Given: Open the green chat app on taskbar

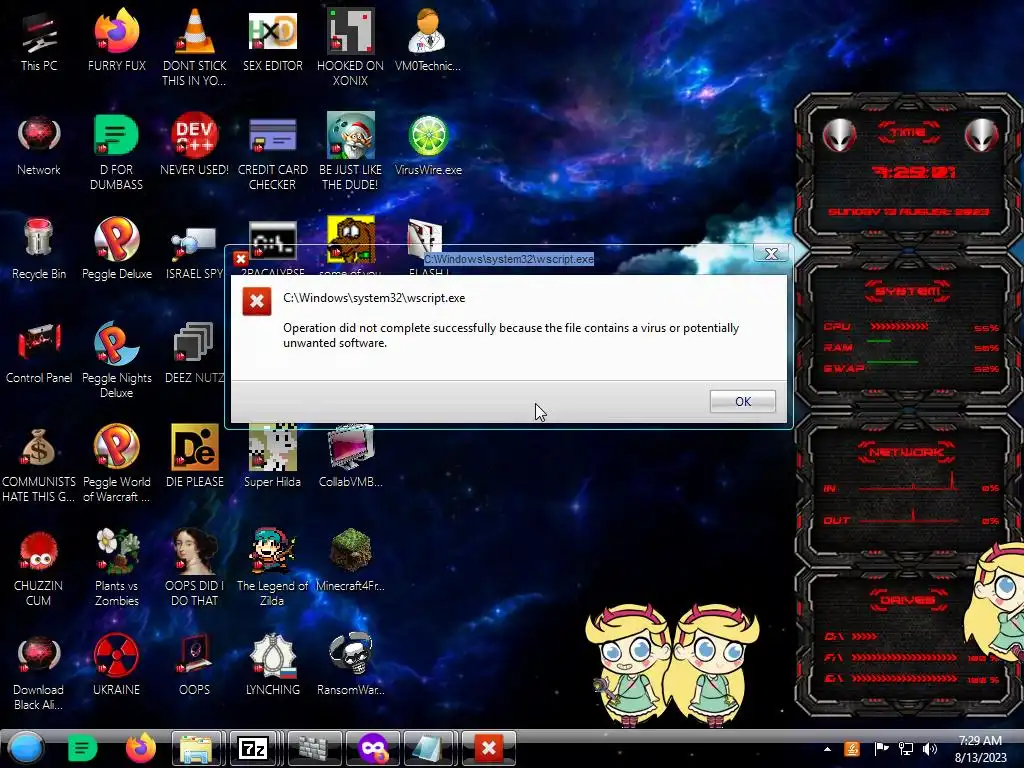Looking at the screenshot, I should click(82, 748).
